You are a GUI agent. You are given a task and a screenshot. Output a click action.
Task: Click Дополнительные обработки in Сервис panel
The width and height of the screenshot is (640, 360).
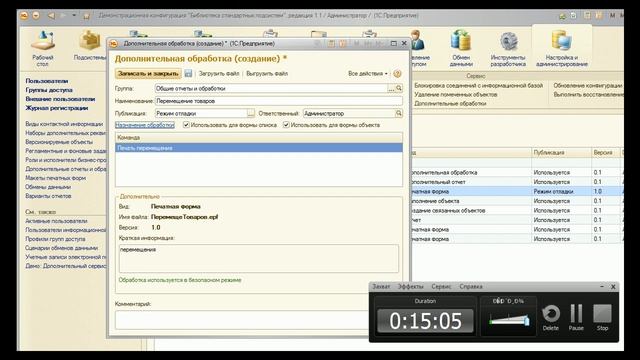coord(450,103)
